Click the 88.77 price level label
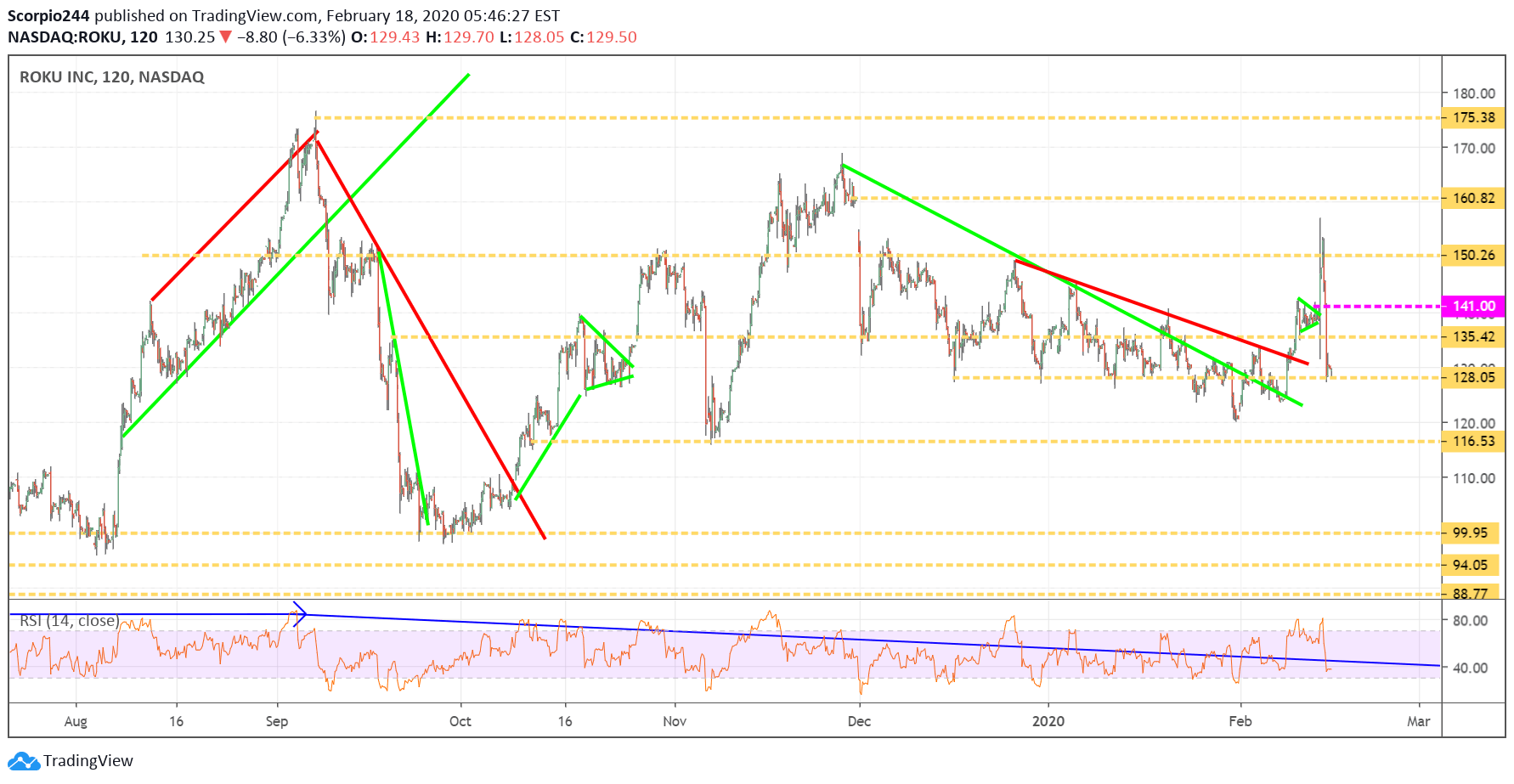The width and height of the screenshot is (1514, 784). pos(1470,593)
